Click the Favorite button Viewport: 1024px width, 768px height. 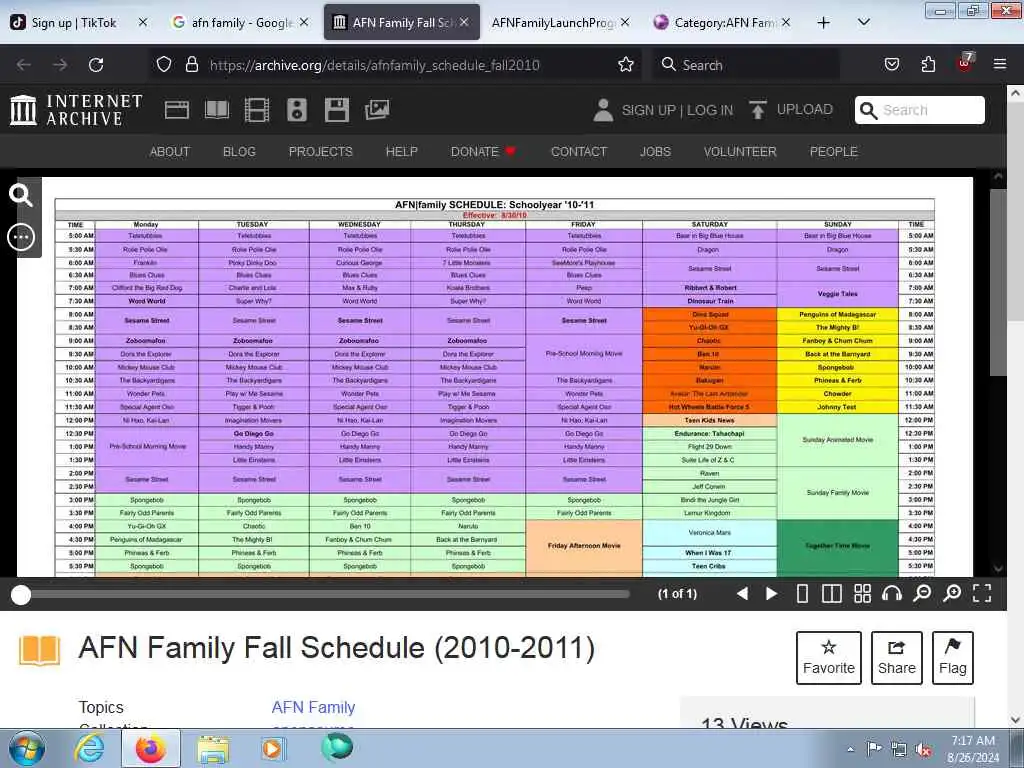829,658
